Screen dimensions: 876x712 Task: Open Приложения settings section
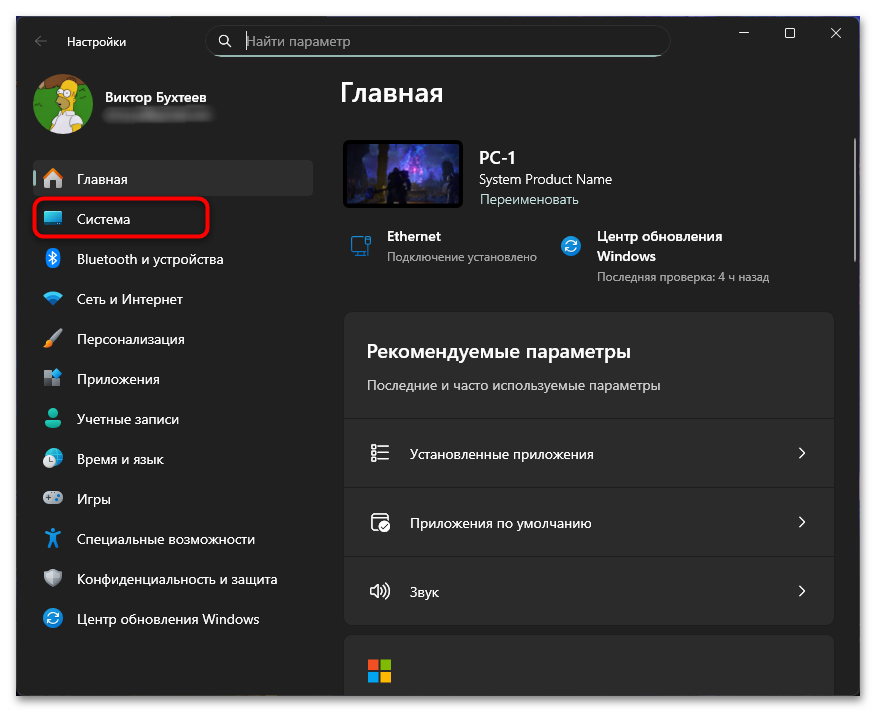point(173,379)
